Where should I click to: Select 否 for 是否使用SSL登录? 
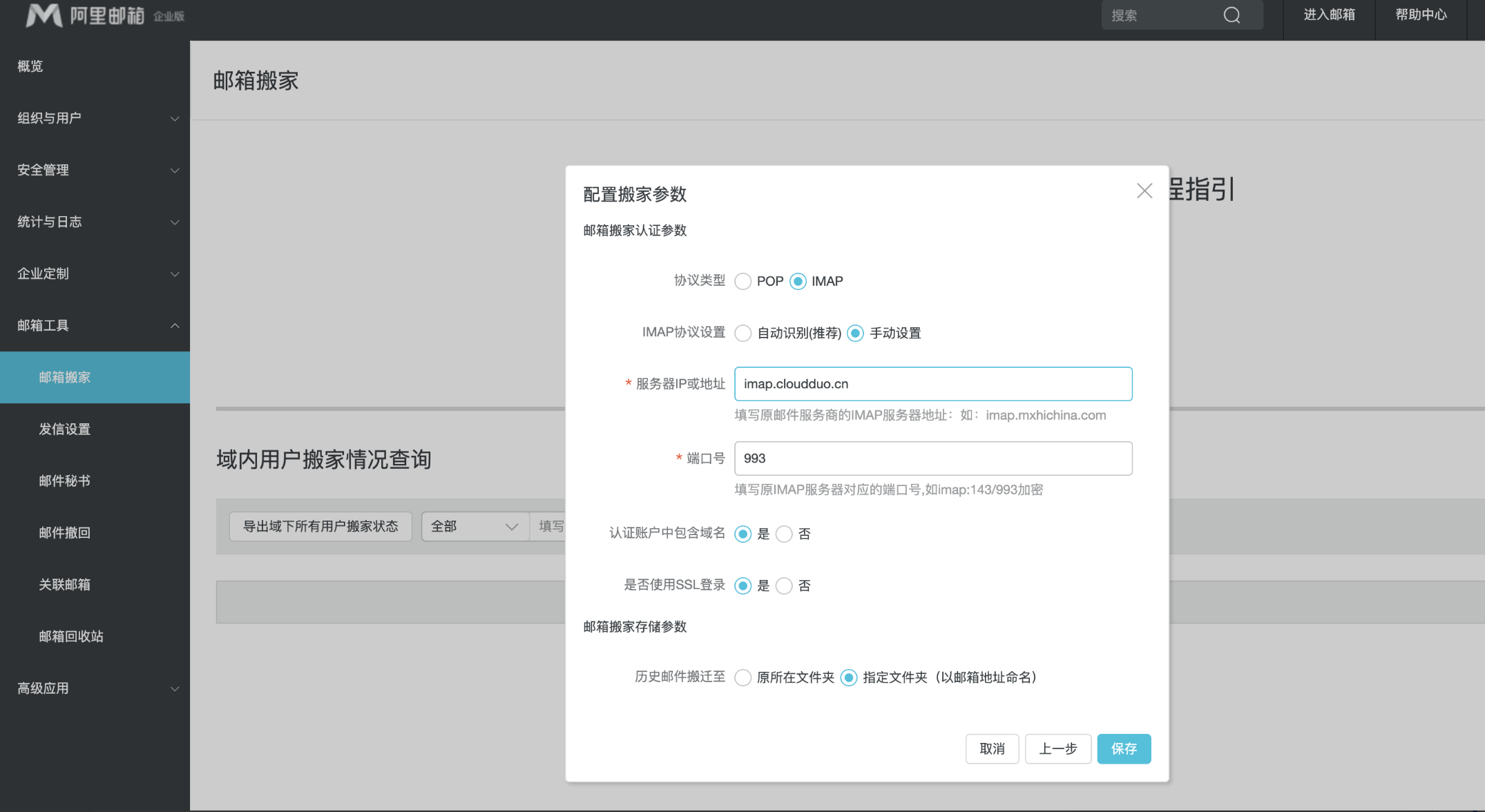click(x=784, y=586)
